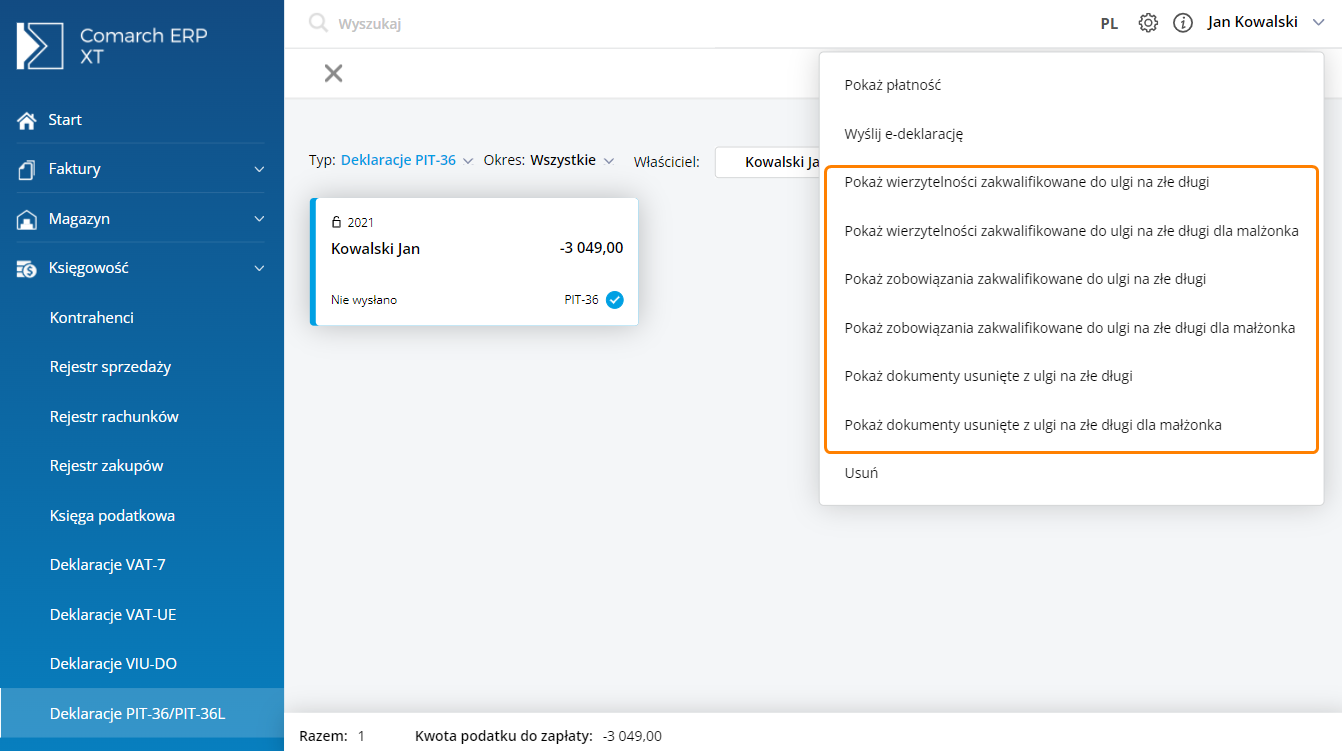Screen dimensions: 1342x751
Task: Click the Księgowość accounting icon
Action: click(27, 268)
